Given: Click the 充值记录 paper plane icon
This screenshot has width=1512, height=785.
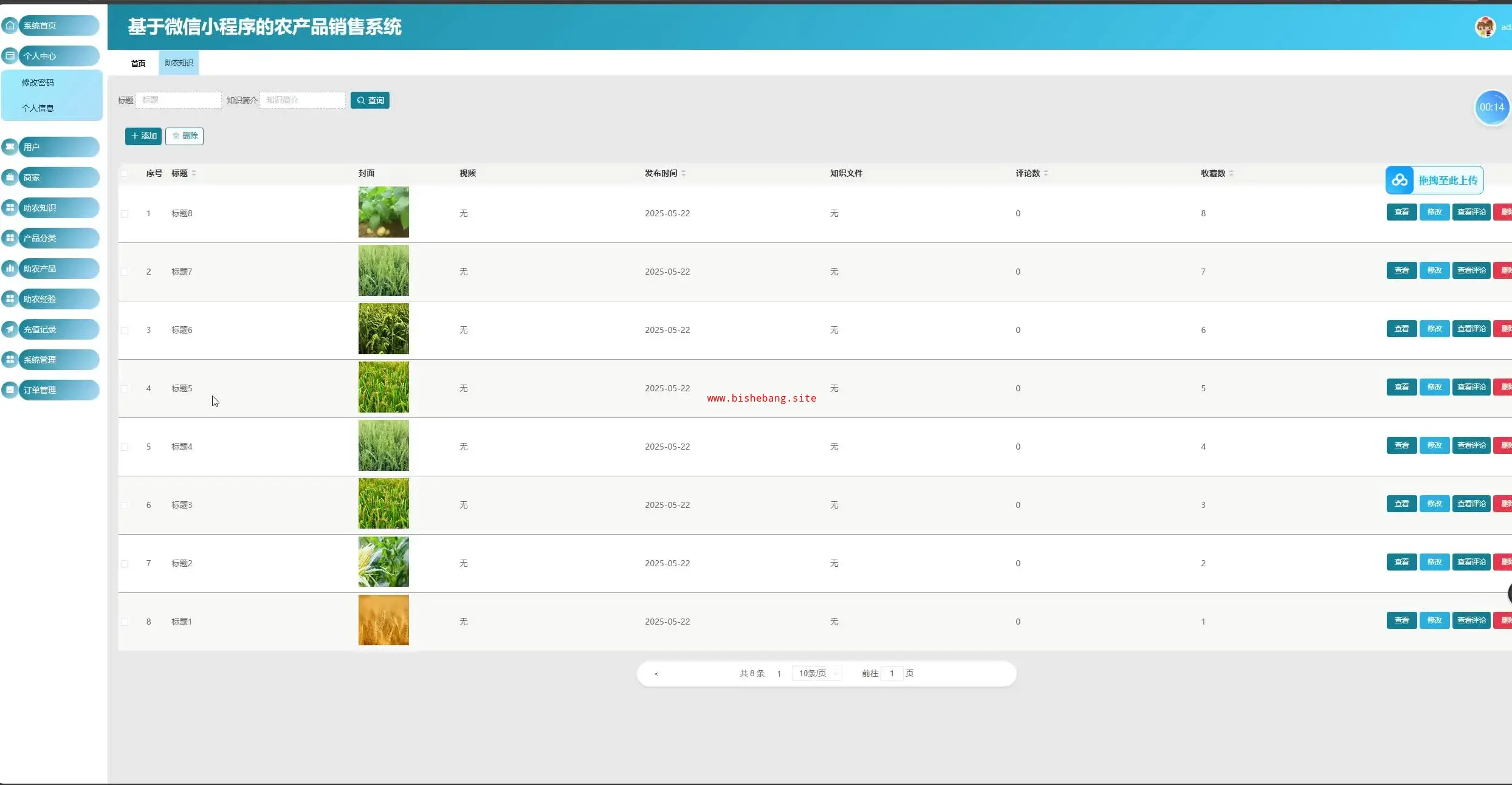Looking at the screenshot, I should 10,329.
